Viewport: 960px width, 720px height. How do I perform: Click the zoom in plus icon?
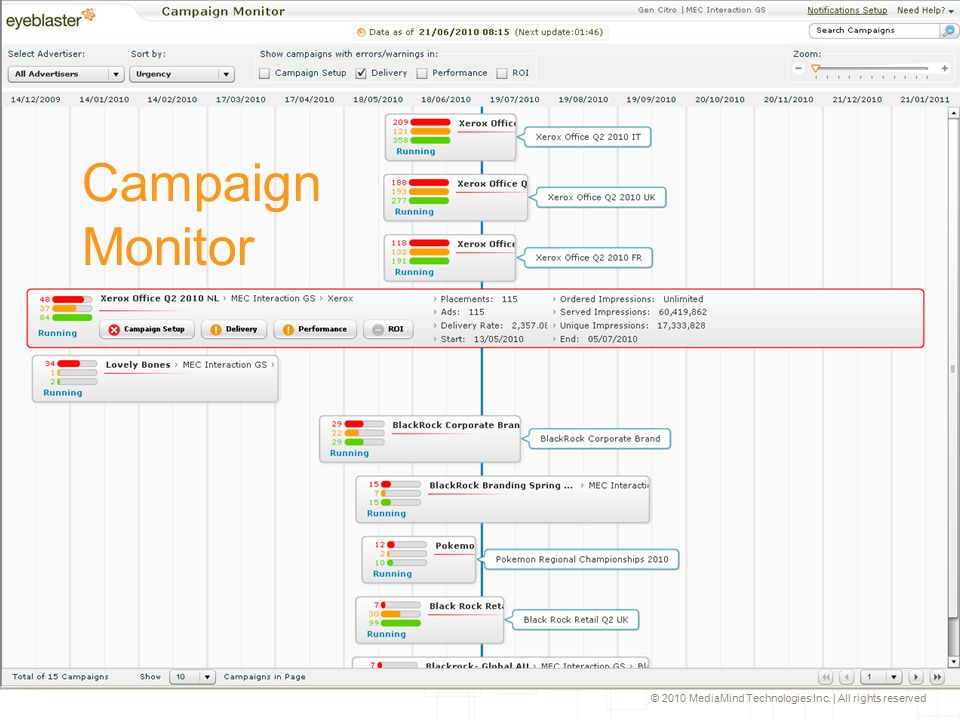[945, 69]
